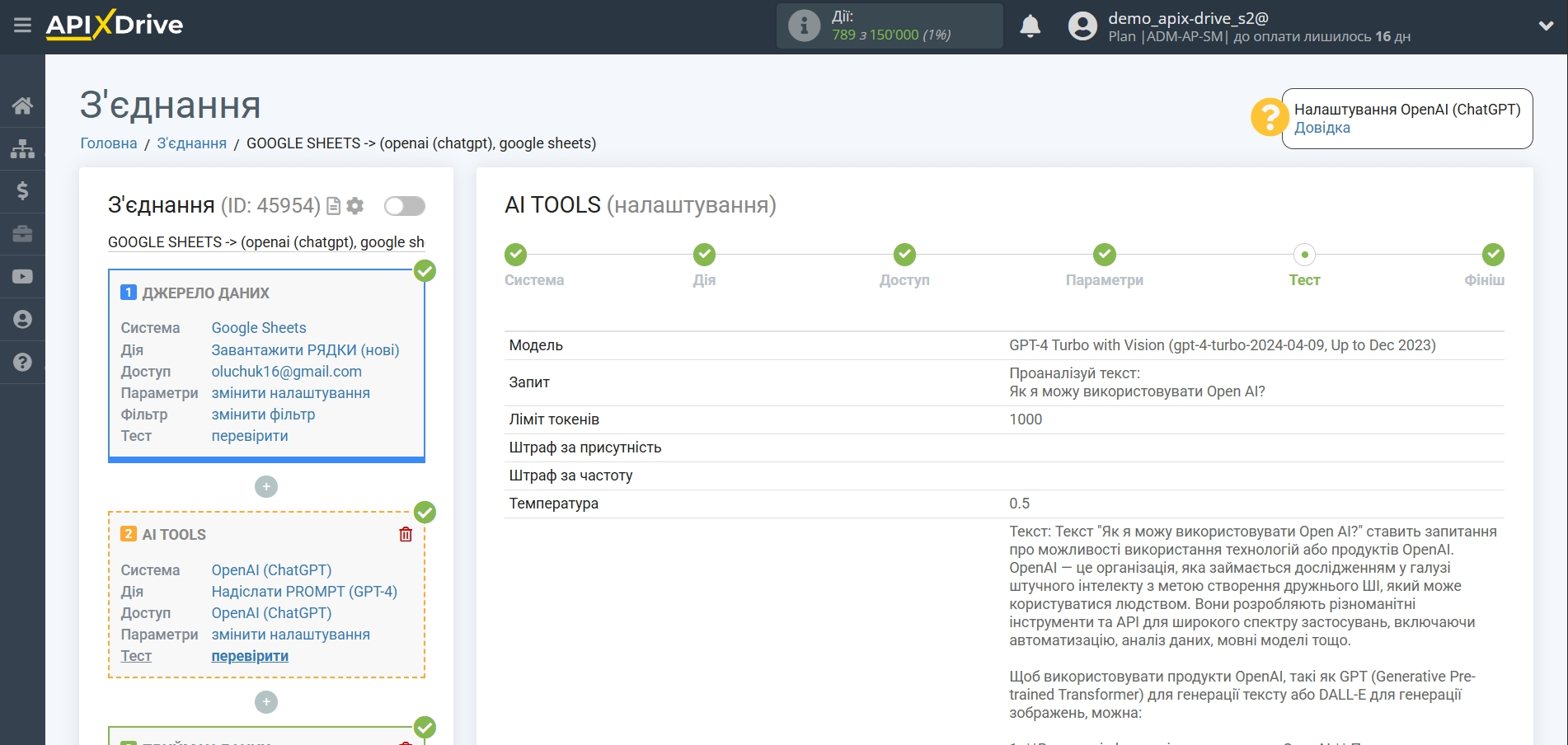Click source перевірити test link
The height and width of the screenshot is (745, 1568).
click(x=250, y=436)
